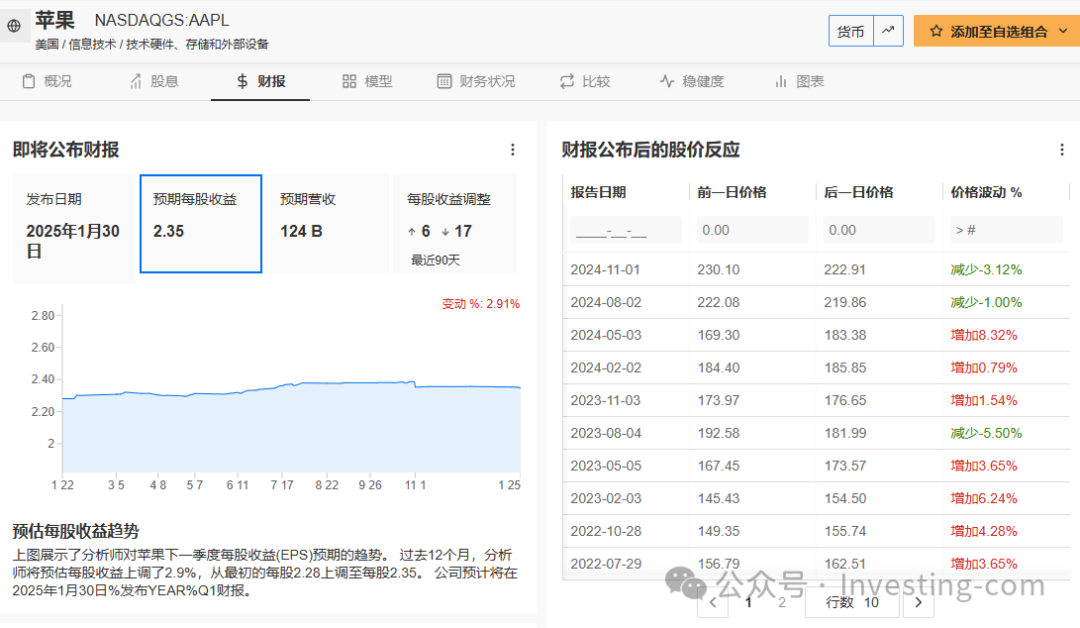Click the 2024-08-02 report date cell
Image resolution: width=1080 pixels, height=628 pixels.
coord(605,302)
